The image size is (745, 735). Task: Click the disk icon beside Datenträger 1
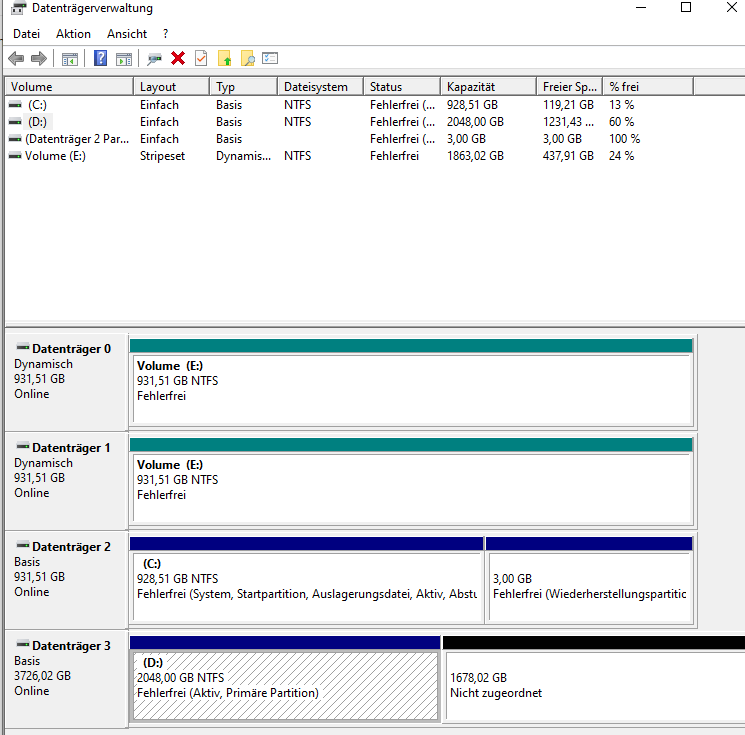[22, 446]
